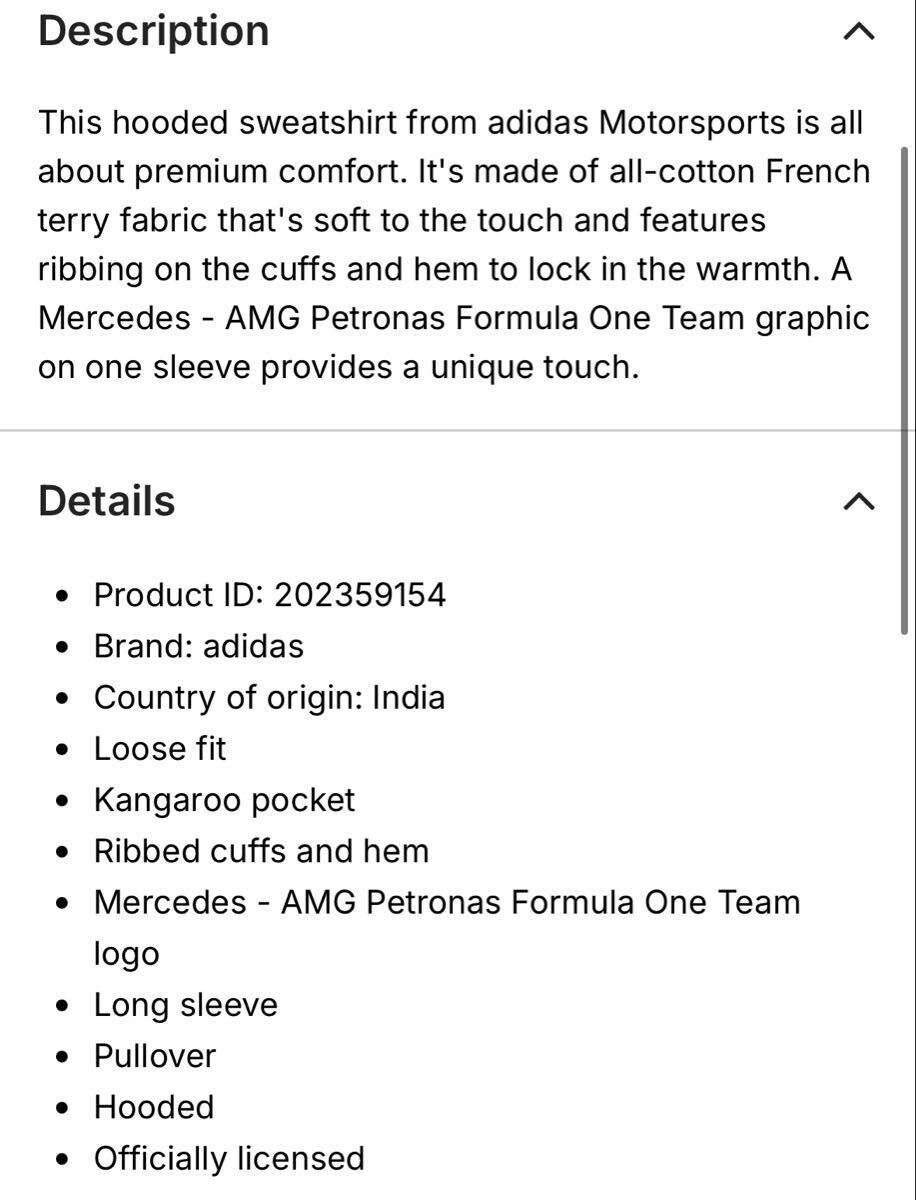Click the 'Long sleeve' detail item

185,1005
